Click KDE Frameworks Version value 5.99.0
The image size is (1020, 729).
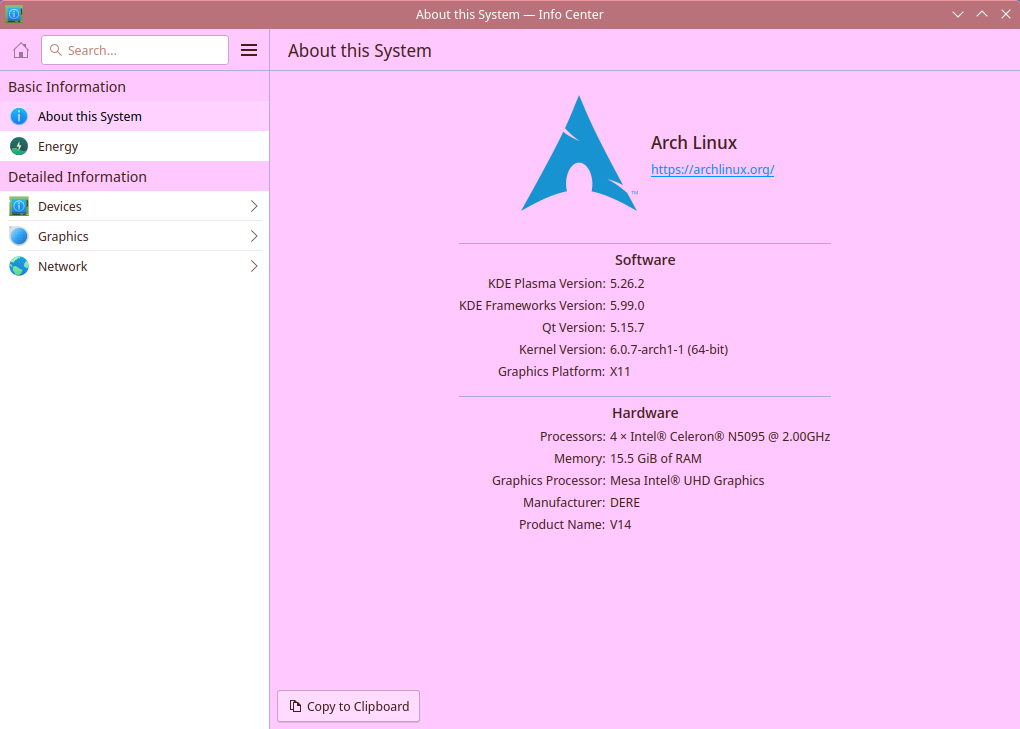click(627, 306)
